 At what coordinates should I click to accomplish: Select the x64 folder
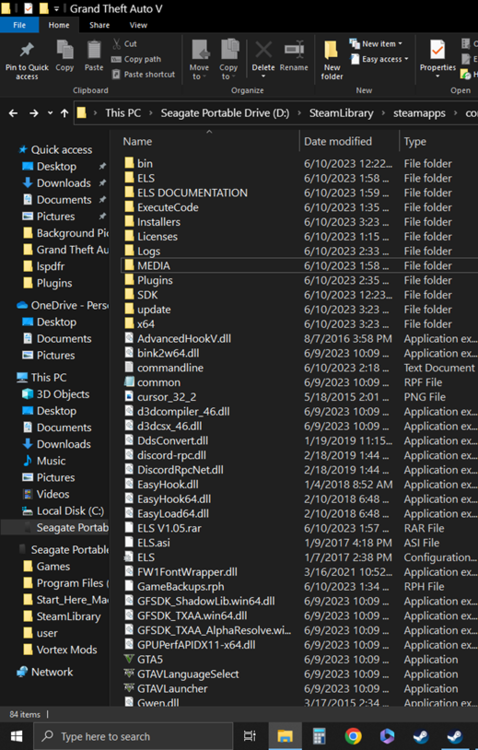tap(145, 324)
